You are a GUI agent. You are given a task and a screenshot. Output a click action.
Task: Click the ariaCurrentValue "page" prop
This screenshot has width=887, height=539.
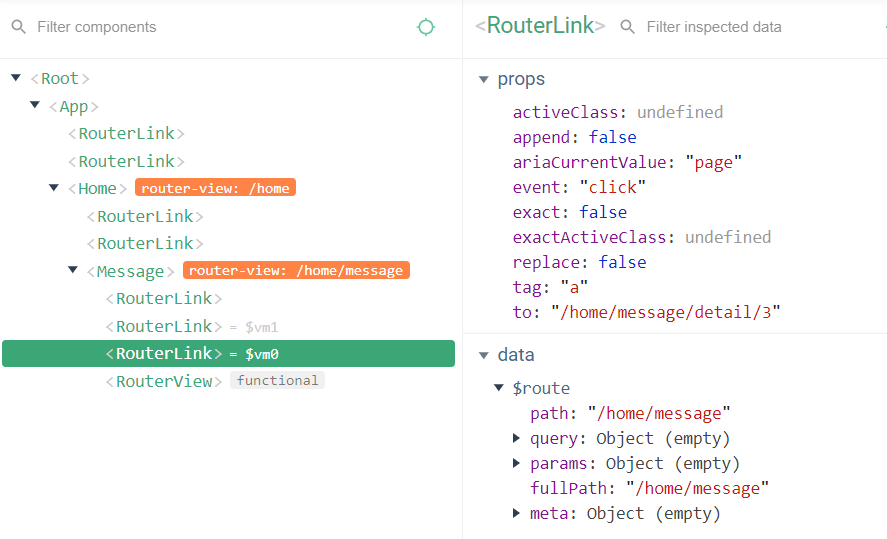coord(627,162)
